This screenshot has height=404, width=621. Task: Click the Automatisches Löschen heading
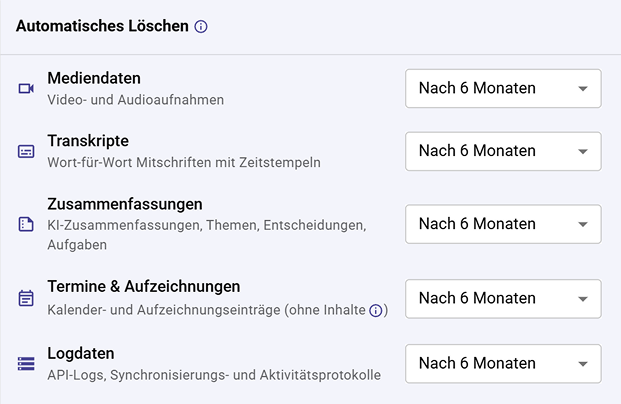(x=102, y=27)
